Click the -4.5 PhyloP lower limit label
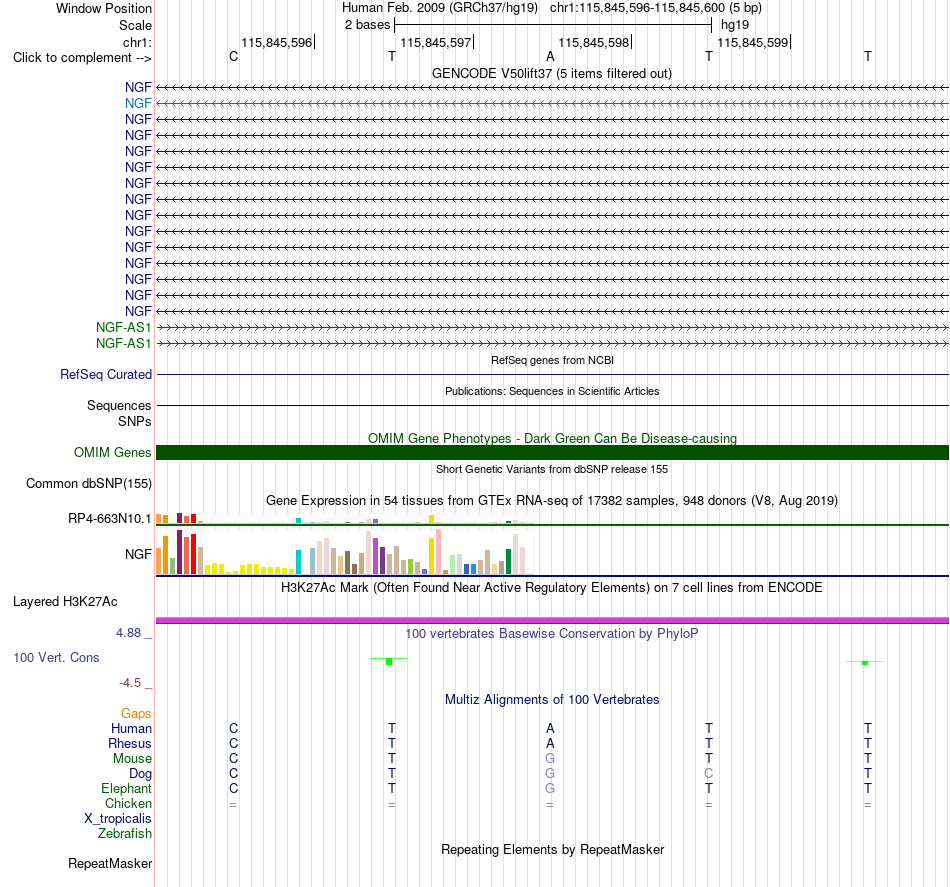Image resolution: width=950 pixels, height=887 pixels. tap(130, 683)
